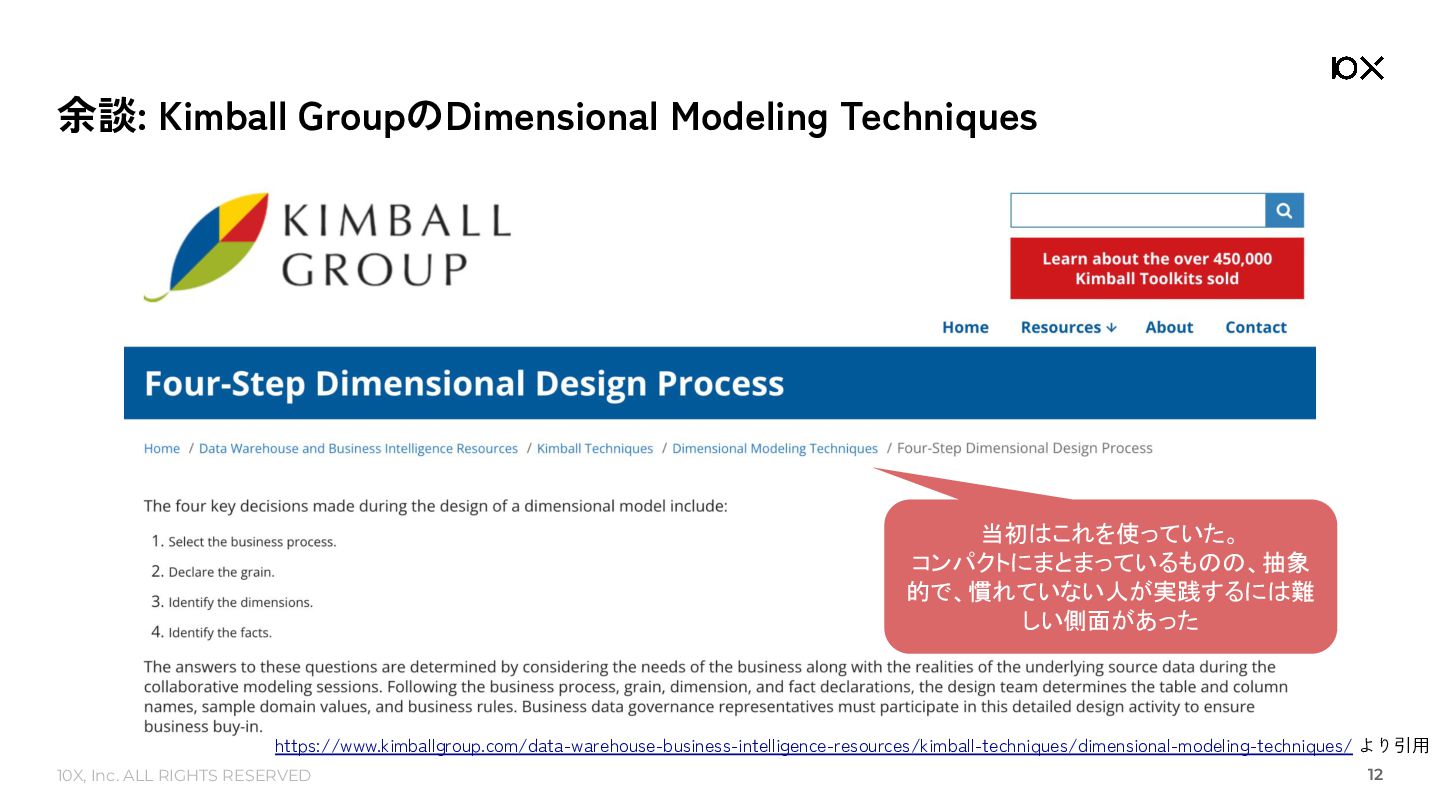Open Dimensional Modeling Techniques breadcrumb link

(x=775, y=449)
